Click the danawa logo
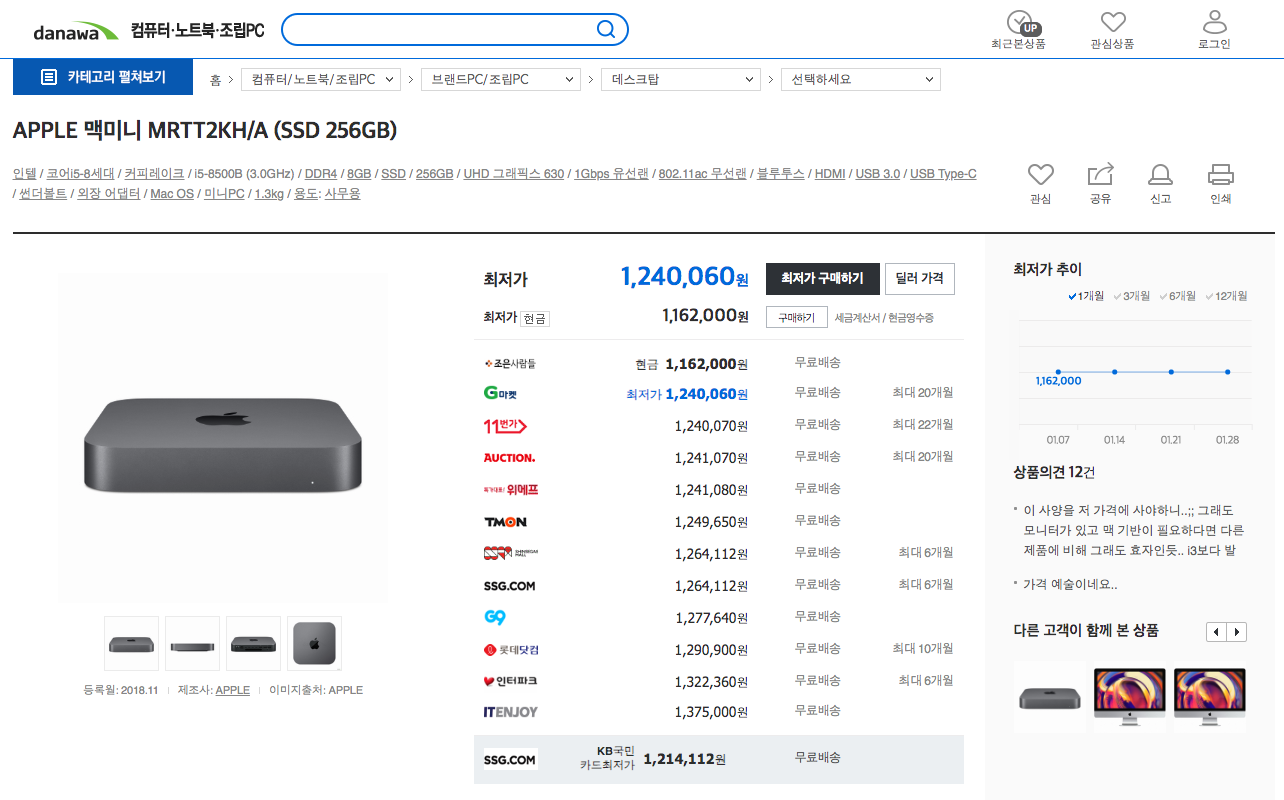Viewport: 1284px width, 800px height. click(x=76, y=31)
